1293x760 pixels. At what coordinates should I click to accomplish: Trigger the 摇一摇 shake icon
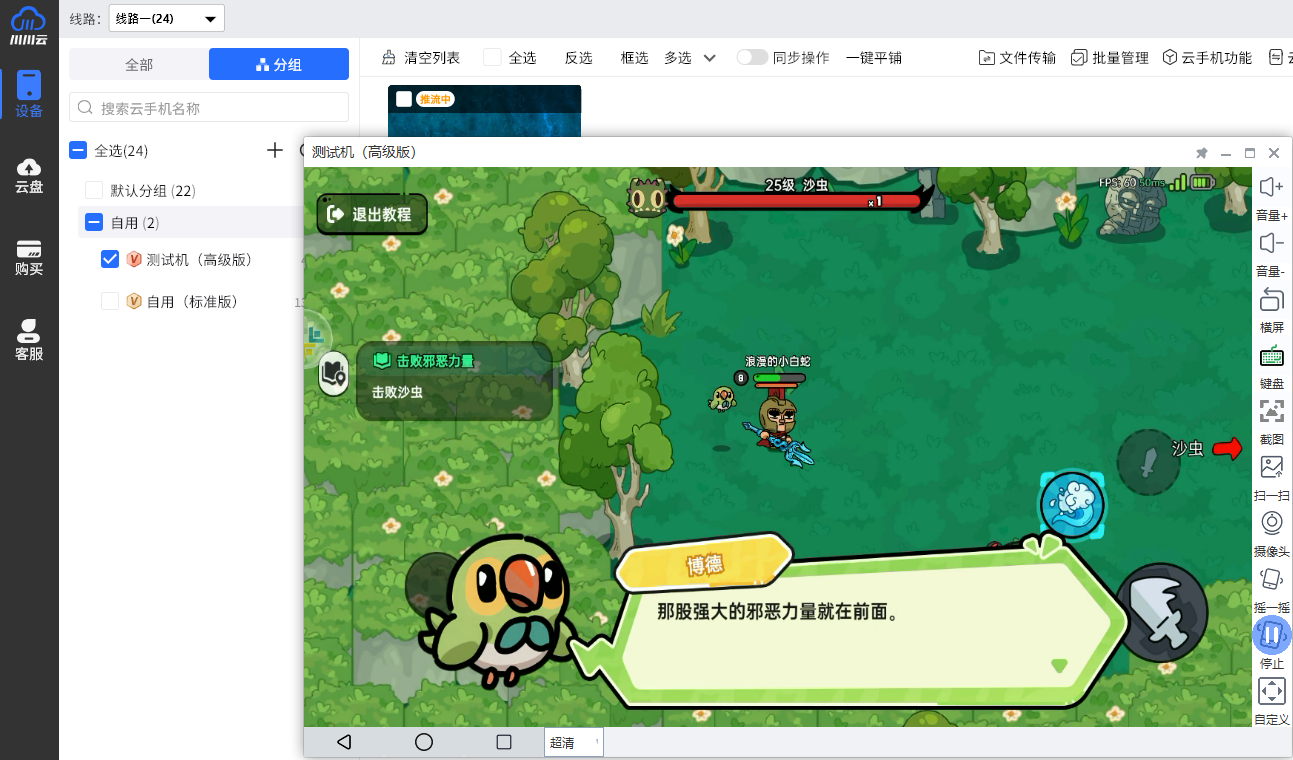click(1271, 579)
